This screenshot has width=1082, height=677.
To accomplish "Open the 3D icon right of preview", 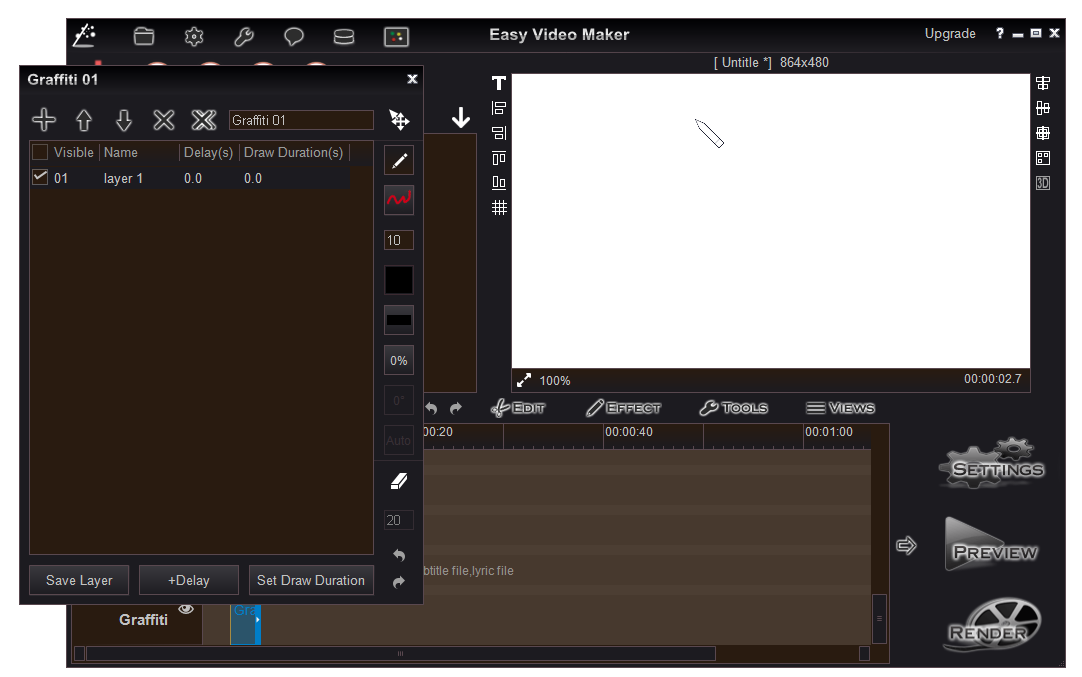I will pos(1043,183).
